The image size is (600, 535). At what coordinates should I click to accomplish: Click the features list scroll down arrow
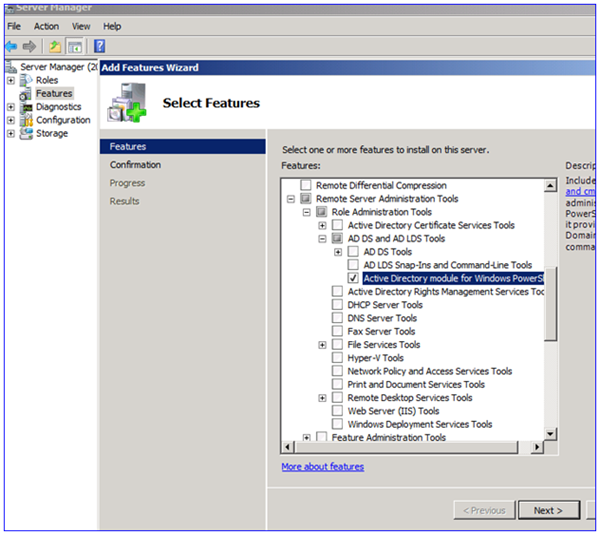point(551,434)
